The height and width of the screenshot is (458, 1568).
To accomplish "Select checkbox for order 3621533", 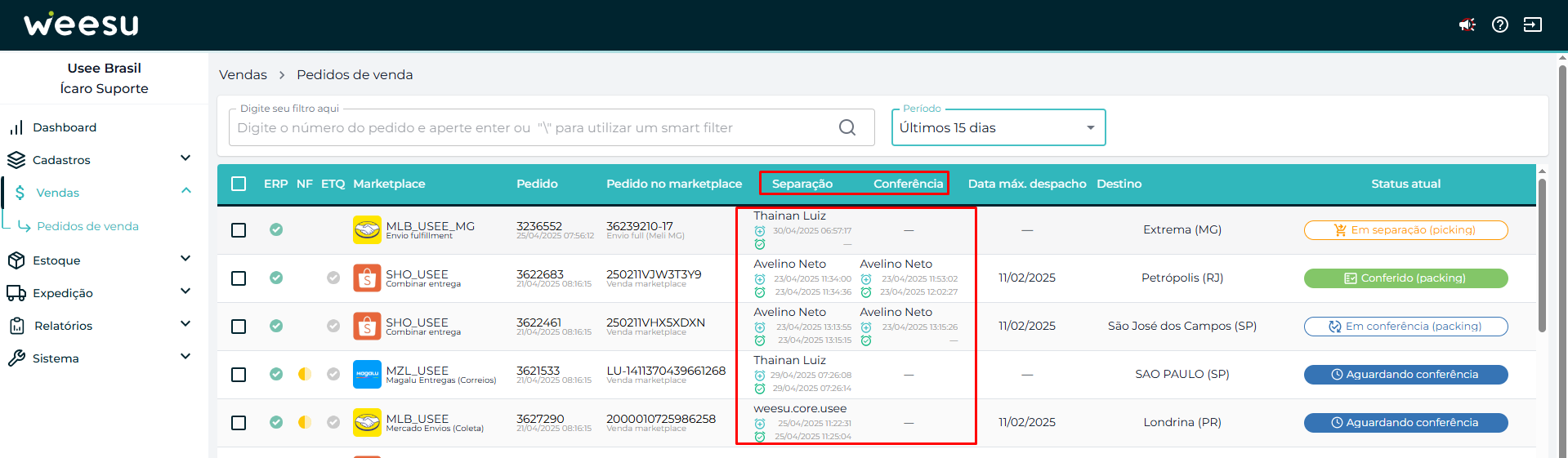I will (x=239, y=375).
